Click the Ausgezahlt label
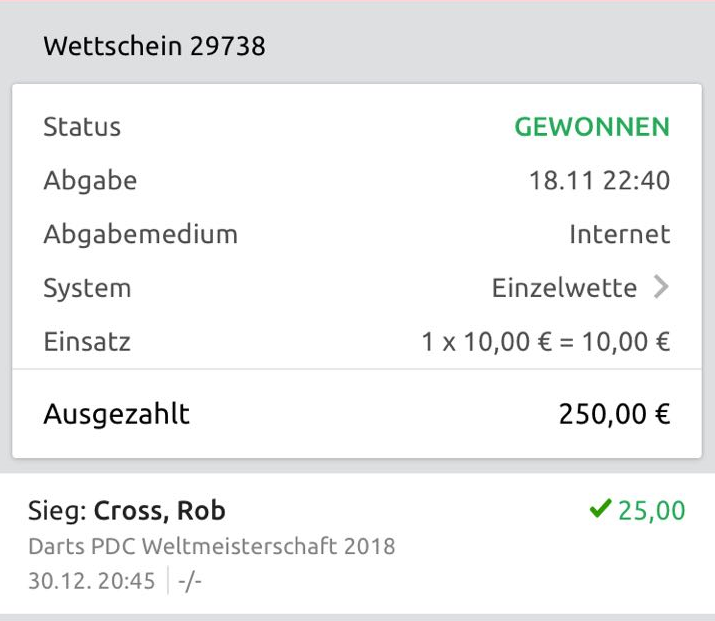 pyautogui.click(x=116, y=414)
